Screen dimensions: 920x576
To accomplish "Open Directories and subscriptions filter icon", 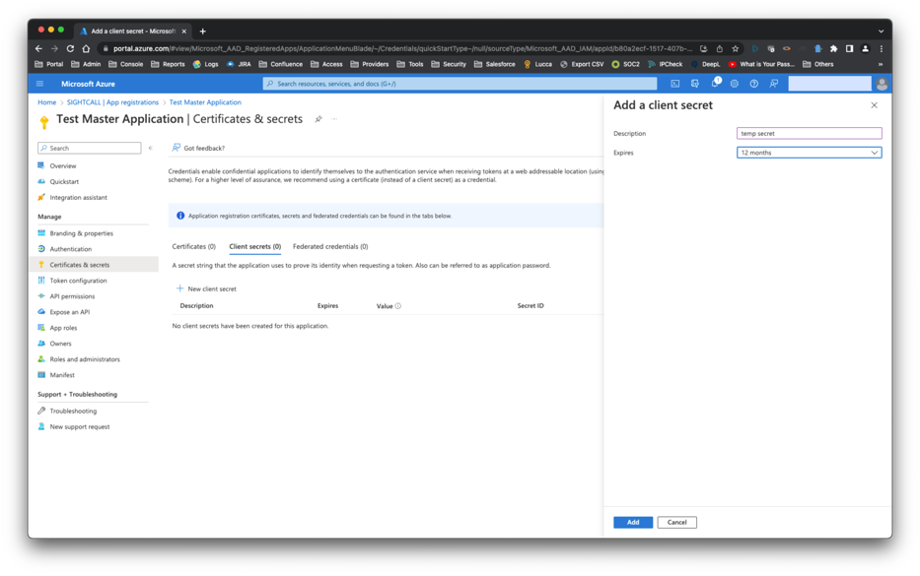I will tap(695, 84).
